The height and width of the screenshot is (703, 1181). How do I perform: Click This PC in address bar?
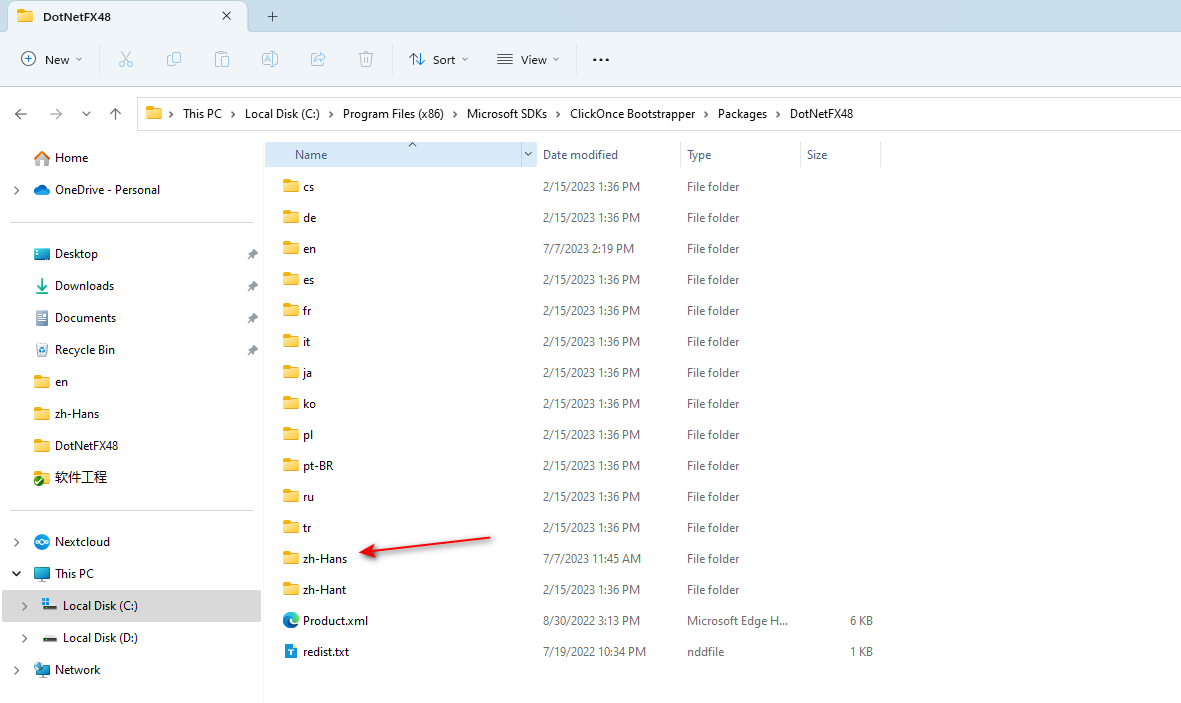pos(203,114)
